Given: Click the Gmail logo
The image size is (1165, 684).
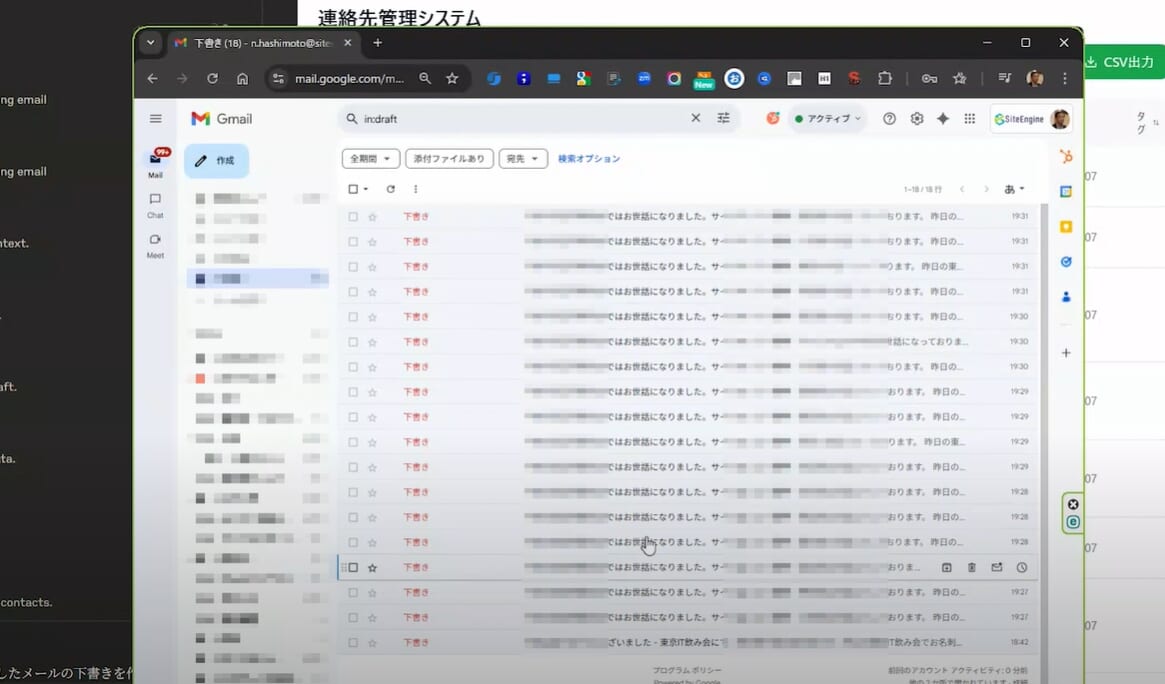Looking at the screenshot, I should click(x=221, y=119).
